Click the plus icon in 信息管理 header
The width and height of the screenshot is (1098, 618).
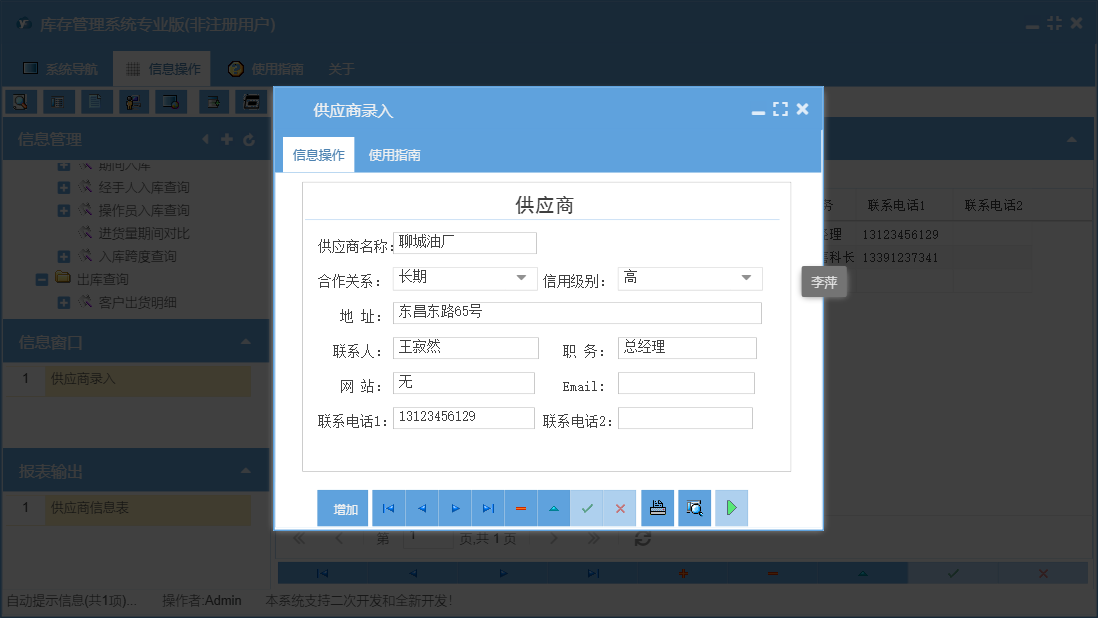click(x=228, y=139)
